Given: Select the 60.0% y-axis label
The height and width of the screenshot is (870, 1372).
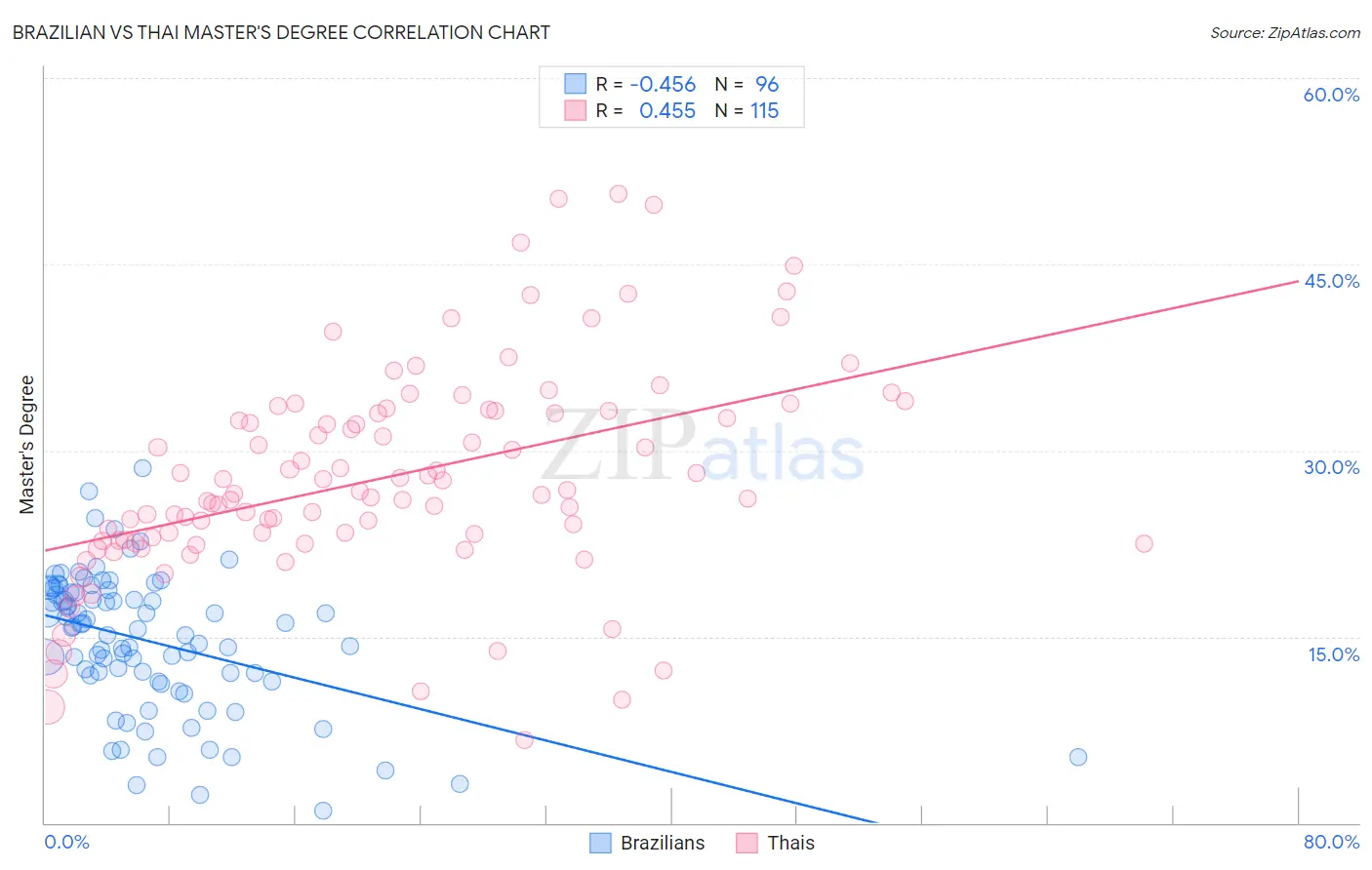Looking at the screenshot, I should click(x=1331, y=95).
